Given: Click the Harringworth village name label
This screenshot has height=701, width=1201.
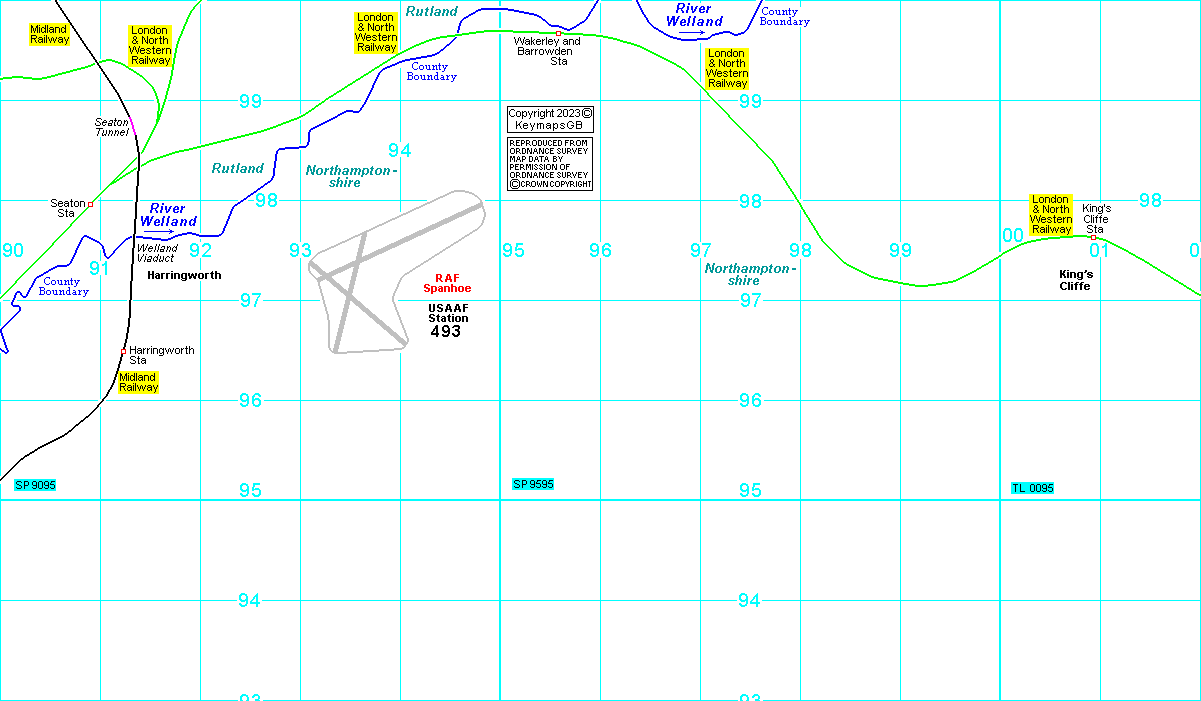Looking at the screenshot, I should [184, 274].
